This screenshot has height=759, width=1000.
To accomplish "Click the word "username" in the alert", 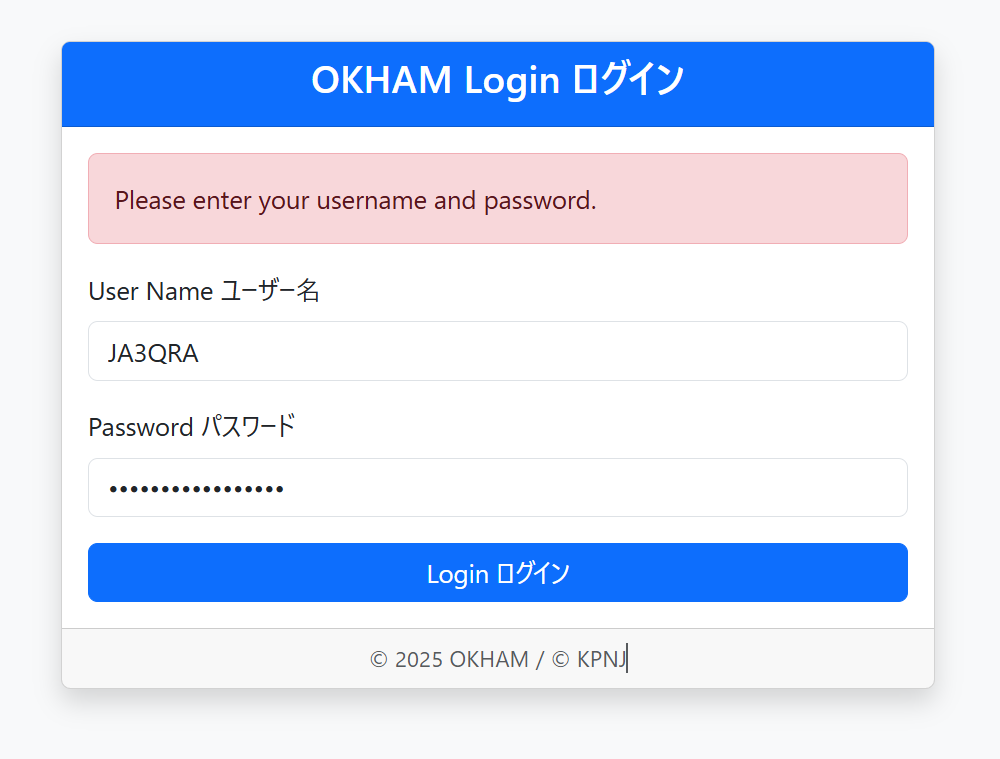I will pos(372,201).
